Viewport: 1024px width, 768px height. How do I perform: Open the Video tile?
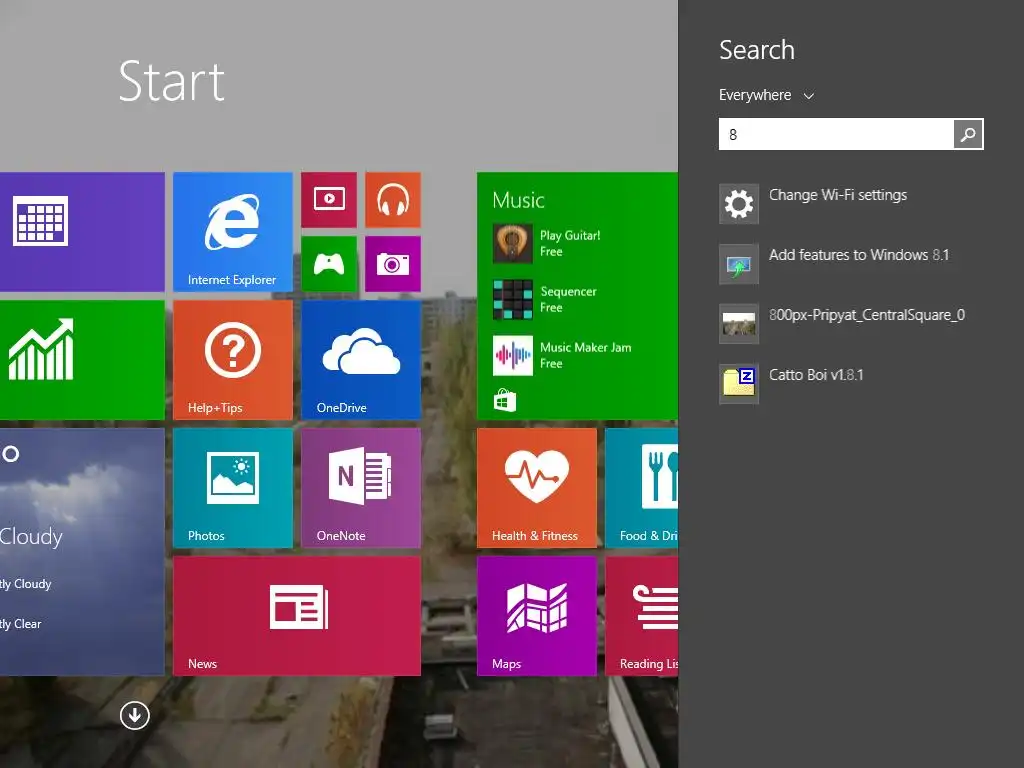click(x=329, y=200)
